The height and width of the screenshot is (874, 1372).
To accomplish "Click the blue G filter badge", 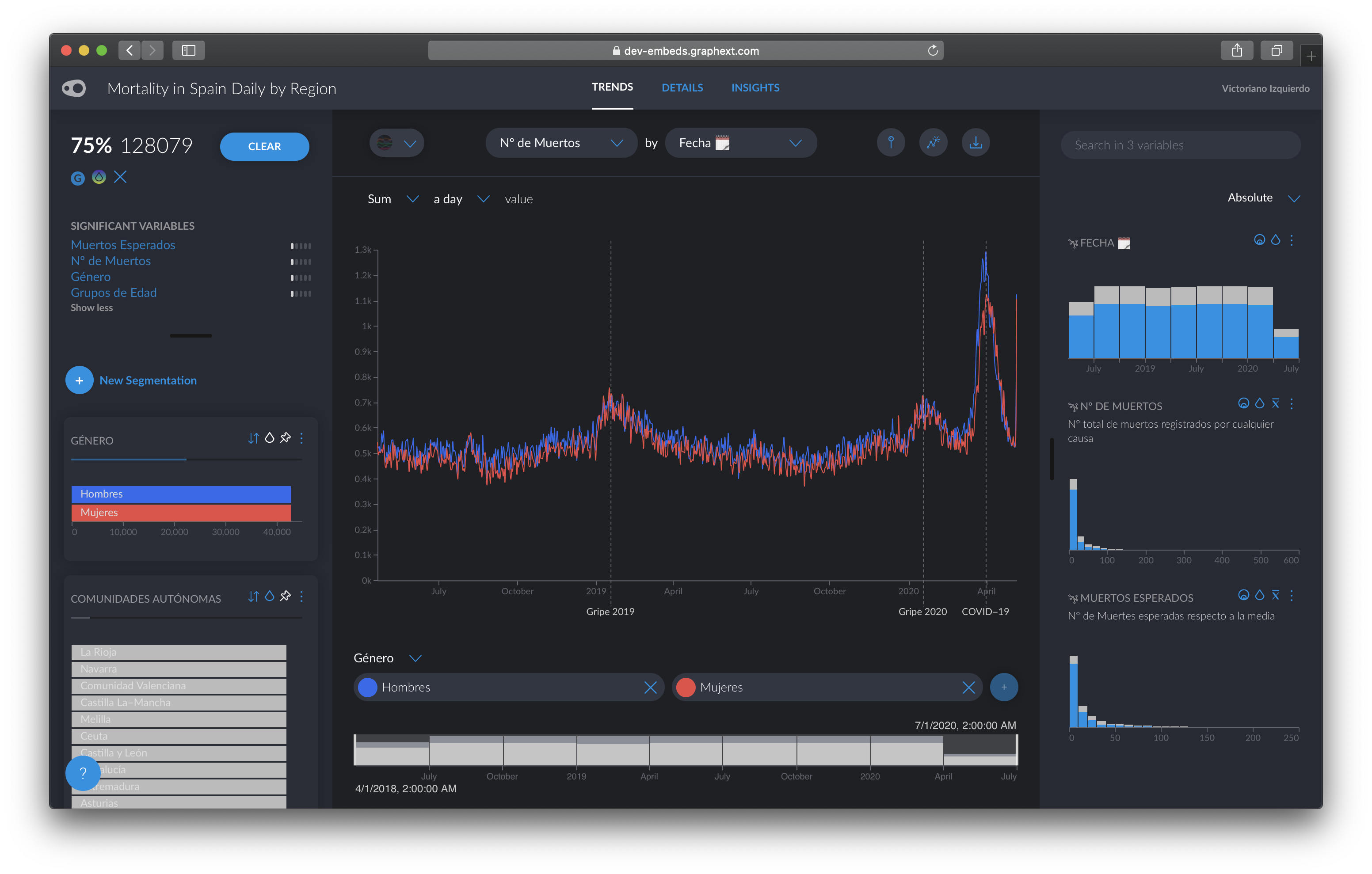I will pos(77,178).
